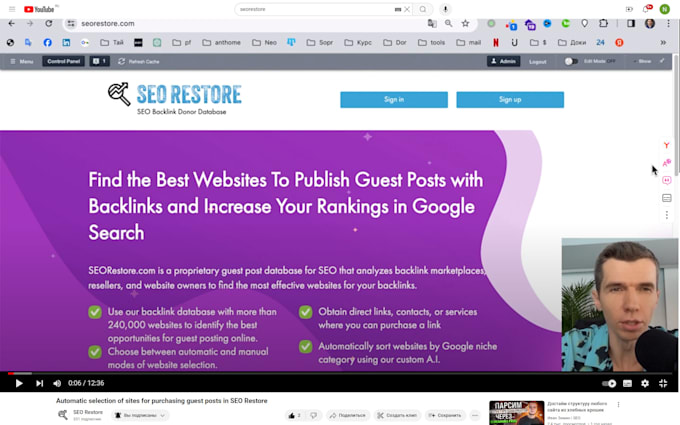This screenshot has height=425, width=680.
Task: Open the site admin Menu
Action: [x=22, y=62]
